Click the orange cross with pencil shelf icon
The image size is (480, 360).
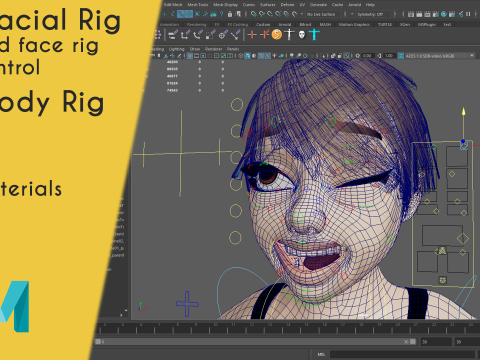click(264, 34)
